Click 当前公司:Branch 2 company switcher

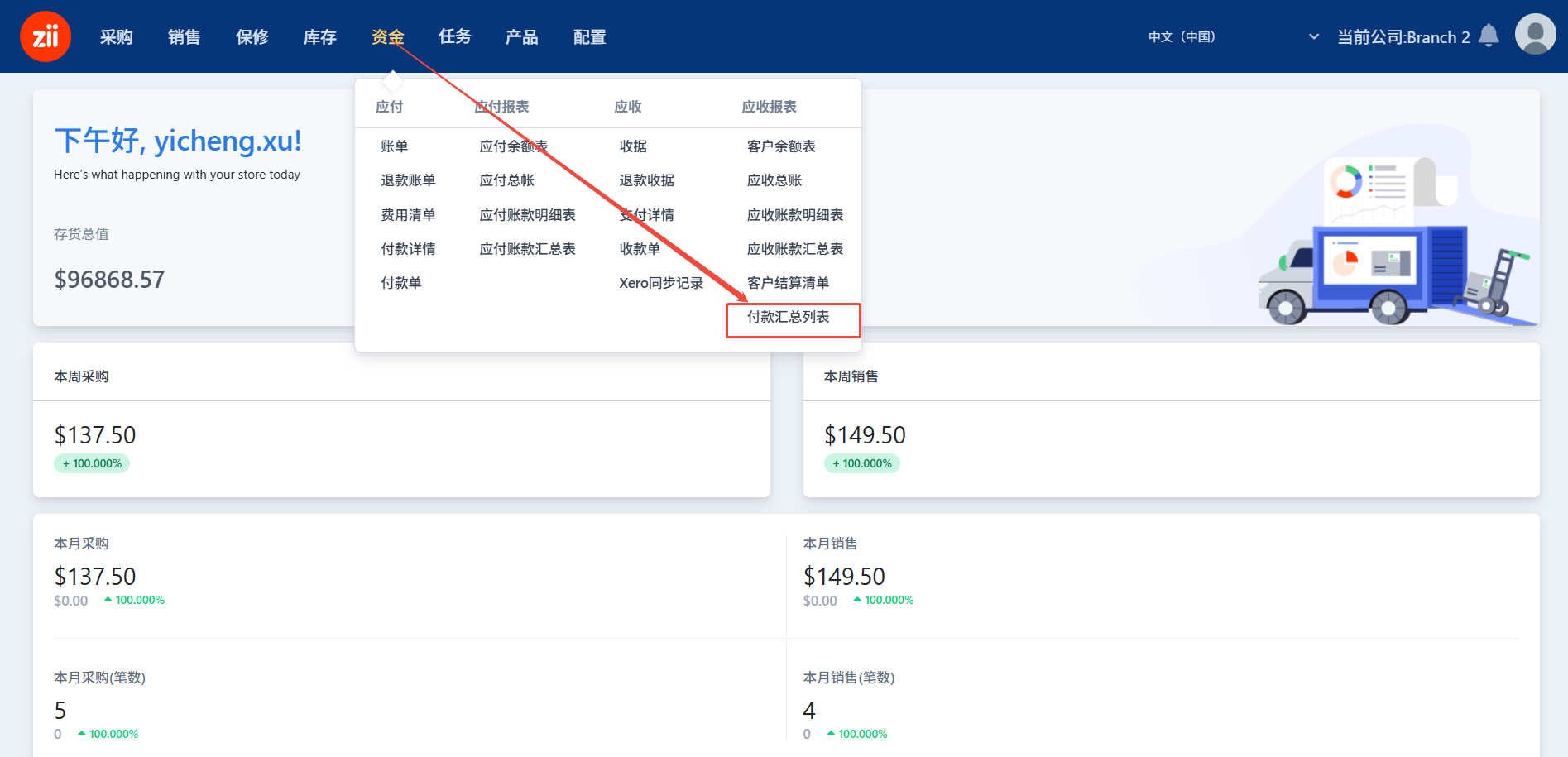point(1403,37)
